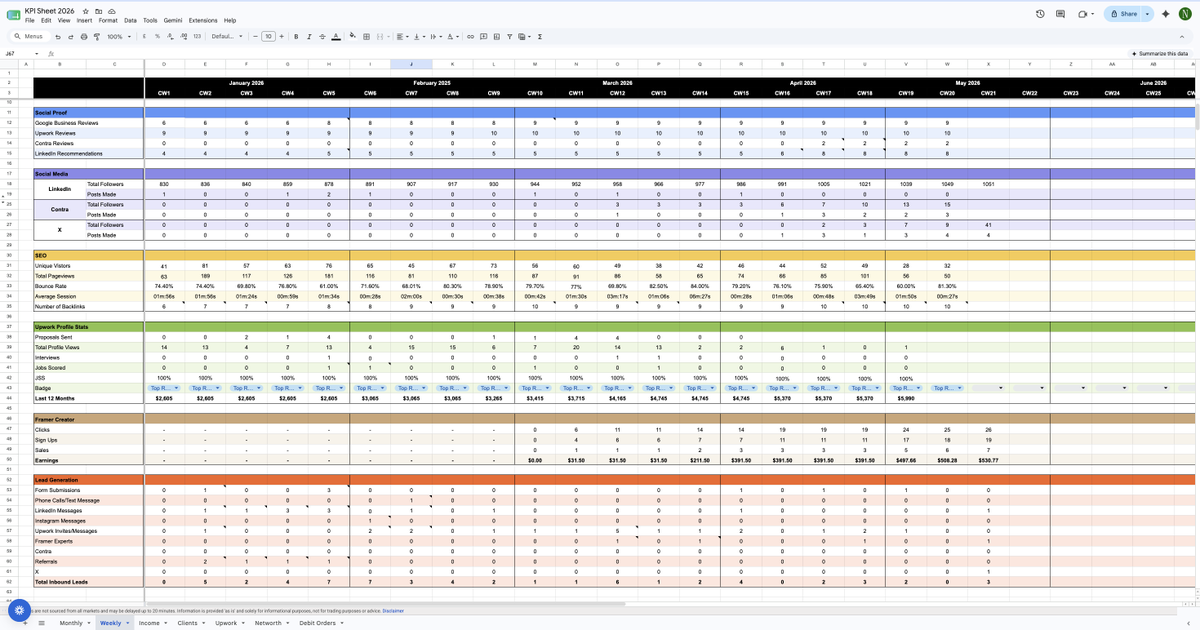Click the Undo icon in toolbar
The height and width of the screenshot is (630, 1200).
[x=58, y=36]
